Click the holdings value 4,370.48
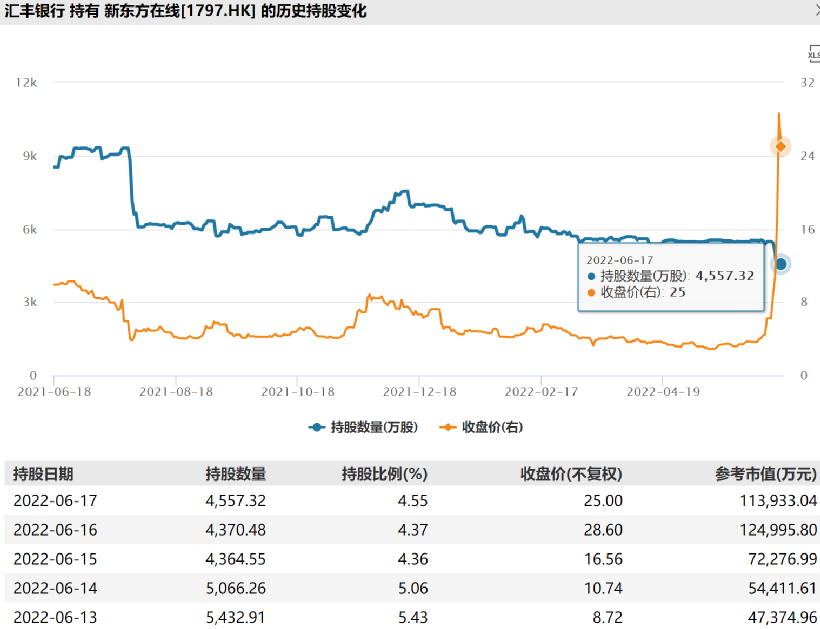Screen dimensions: 820x629 235,530
